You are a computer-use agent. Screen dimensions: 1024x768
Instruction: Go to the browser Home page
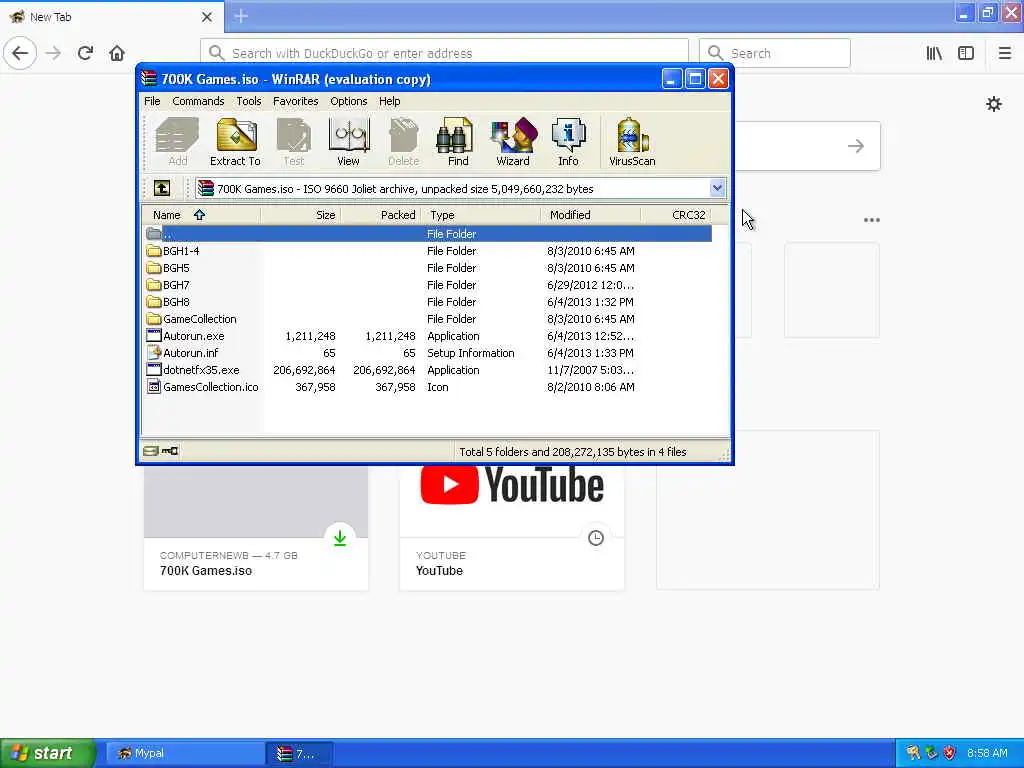117,53
